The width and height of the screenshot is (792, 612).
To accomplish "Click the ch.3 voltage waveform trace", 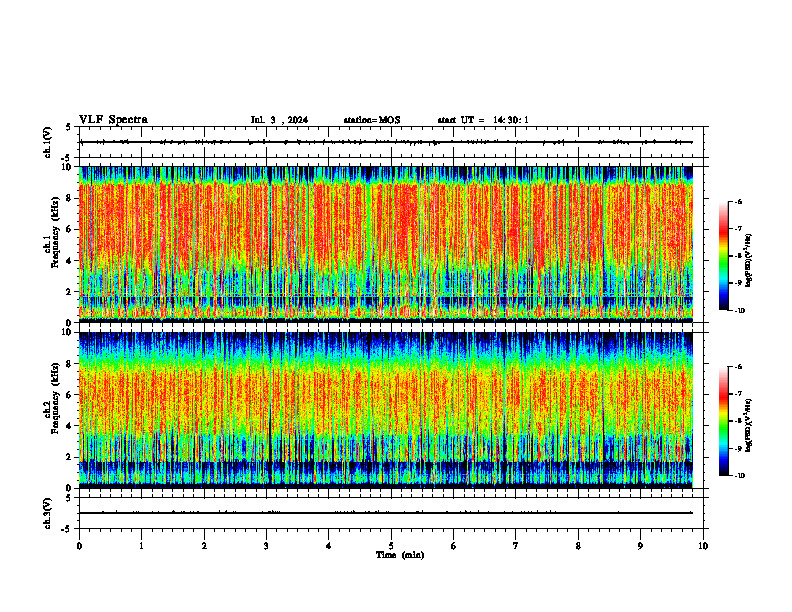I will click(x=386, y=513).
